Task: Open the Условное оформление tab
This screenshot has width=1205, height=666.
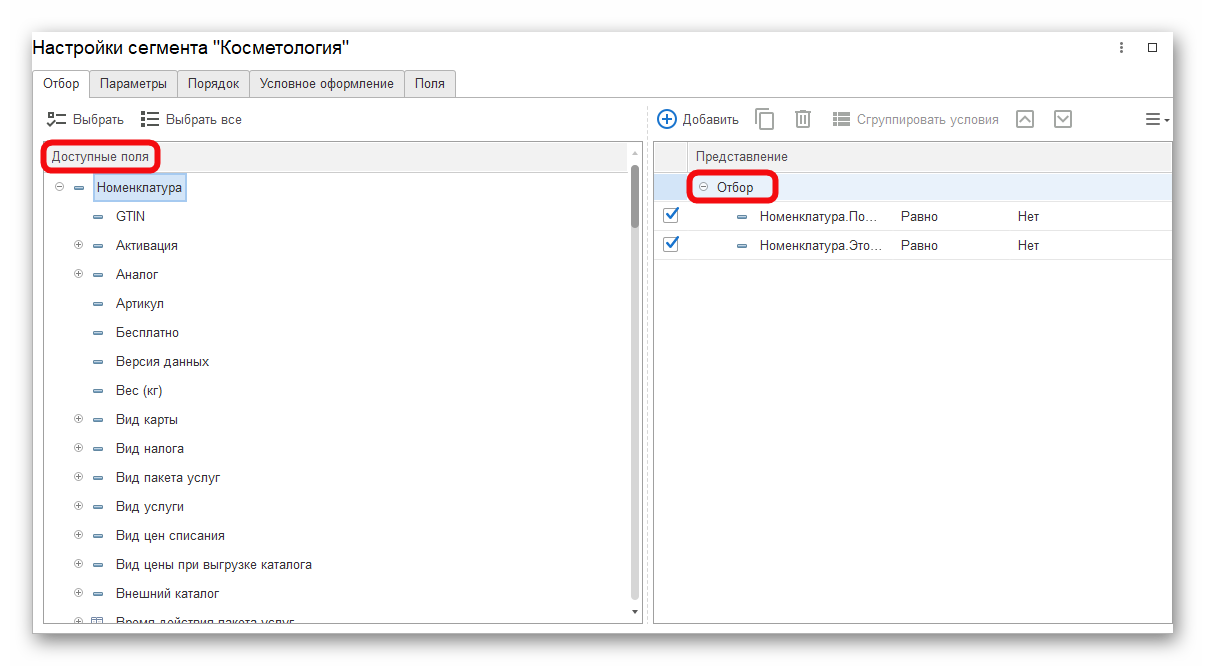Action: click(326, 84)
